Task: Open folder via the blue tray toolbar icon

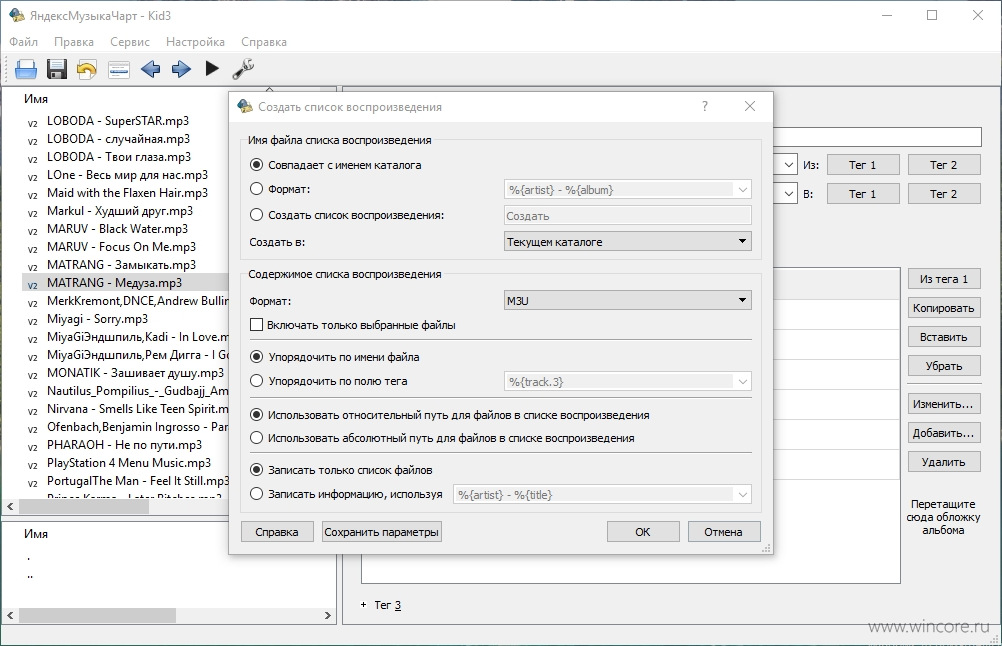Action: pyautogui.click(x=26, y=69)
